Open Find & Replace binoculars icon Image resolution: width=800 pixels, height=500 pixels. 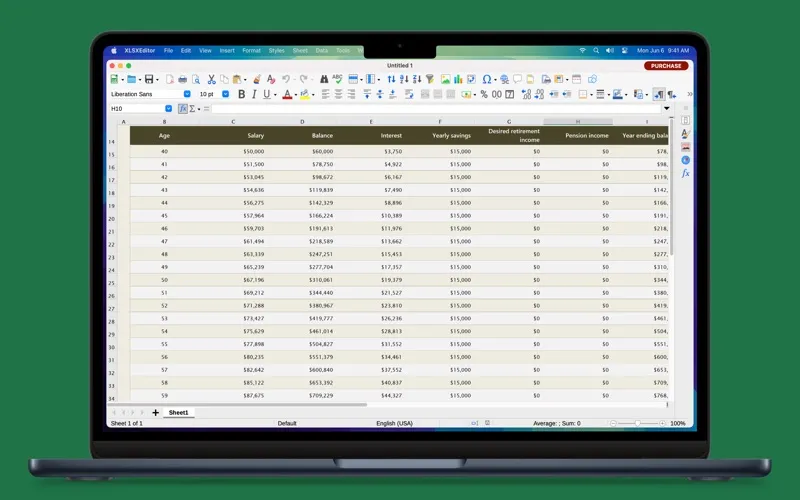(x=324, y=79)
